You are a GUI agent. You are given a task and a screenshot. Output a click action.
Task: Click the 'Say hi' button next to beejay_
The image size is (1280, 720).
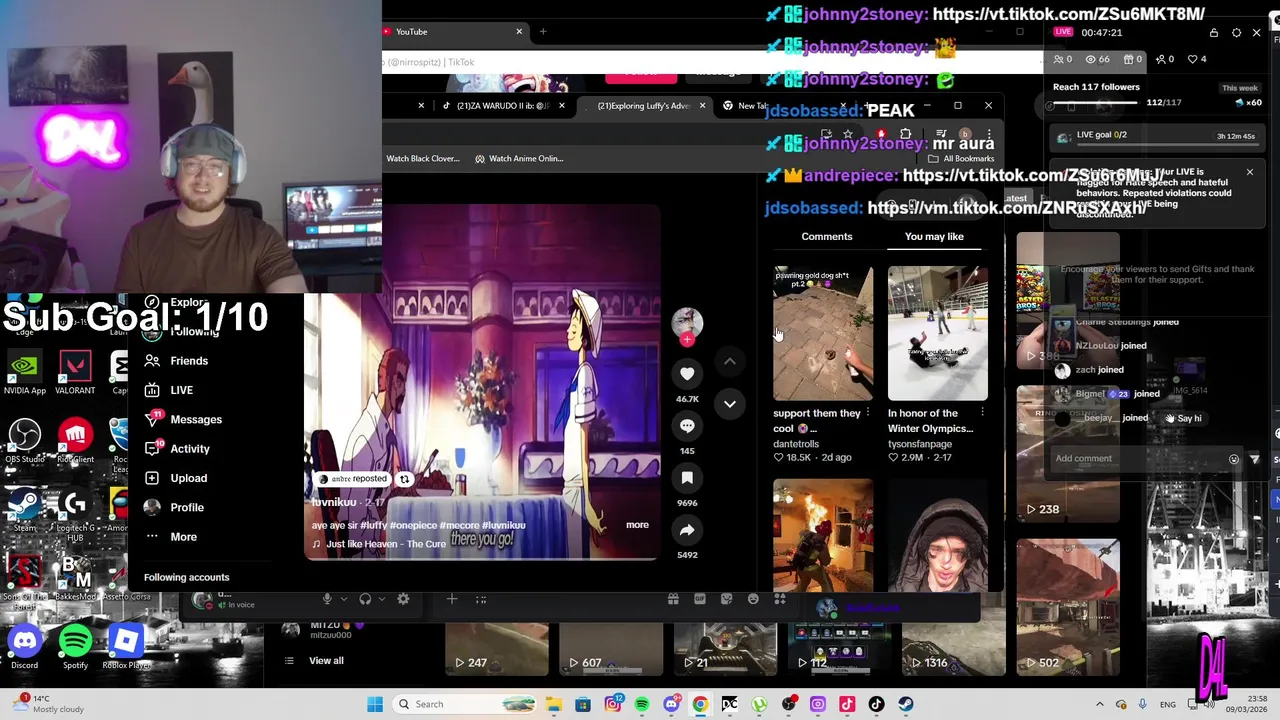click(1182, 418)
